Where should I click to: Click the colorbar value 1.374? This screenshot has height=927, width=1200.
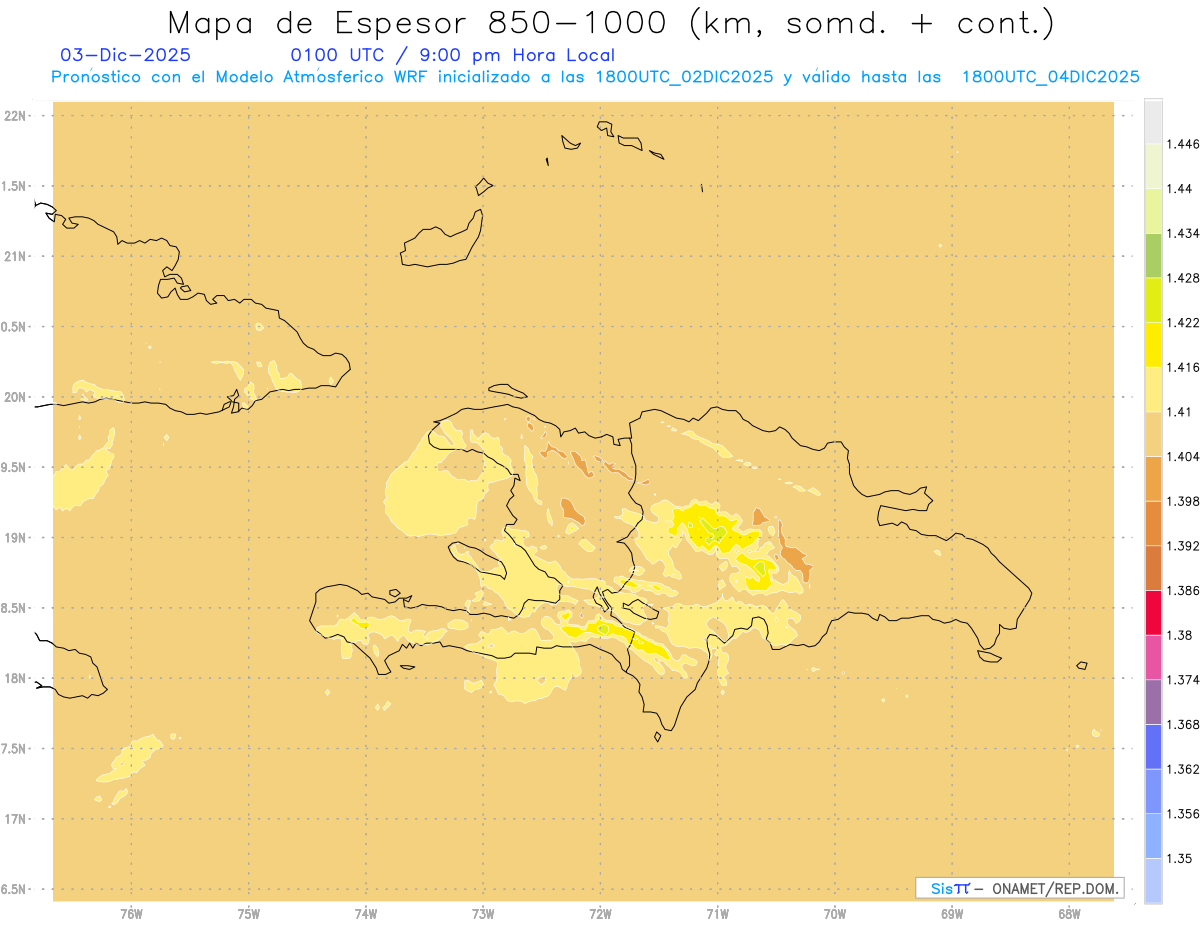(x=1183, y=680)
